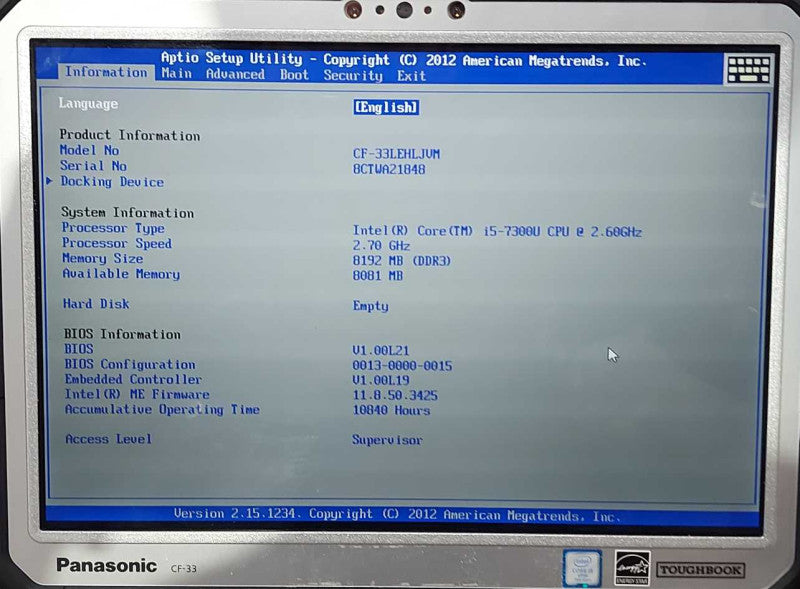The height and width of the screenshot is (589, 800).
Task: Click the Access Level label
Action: (x=109, y=439)
